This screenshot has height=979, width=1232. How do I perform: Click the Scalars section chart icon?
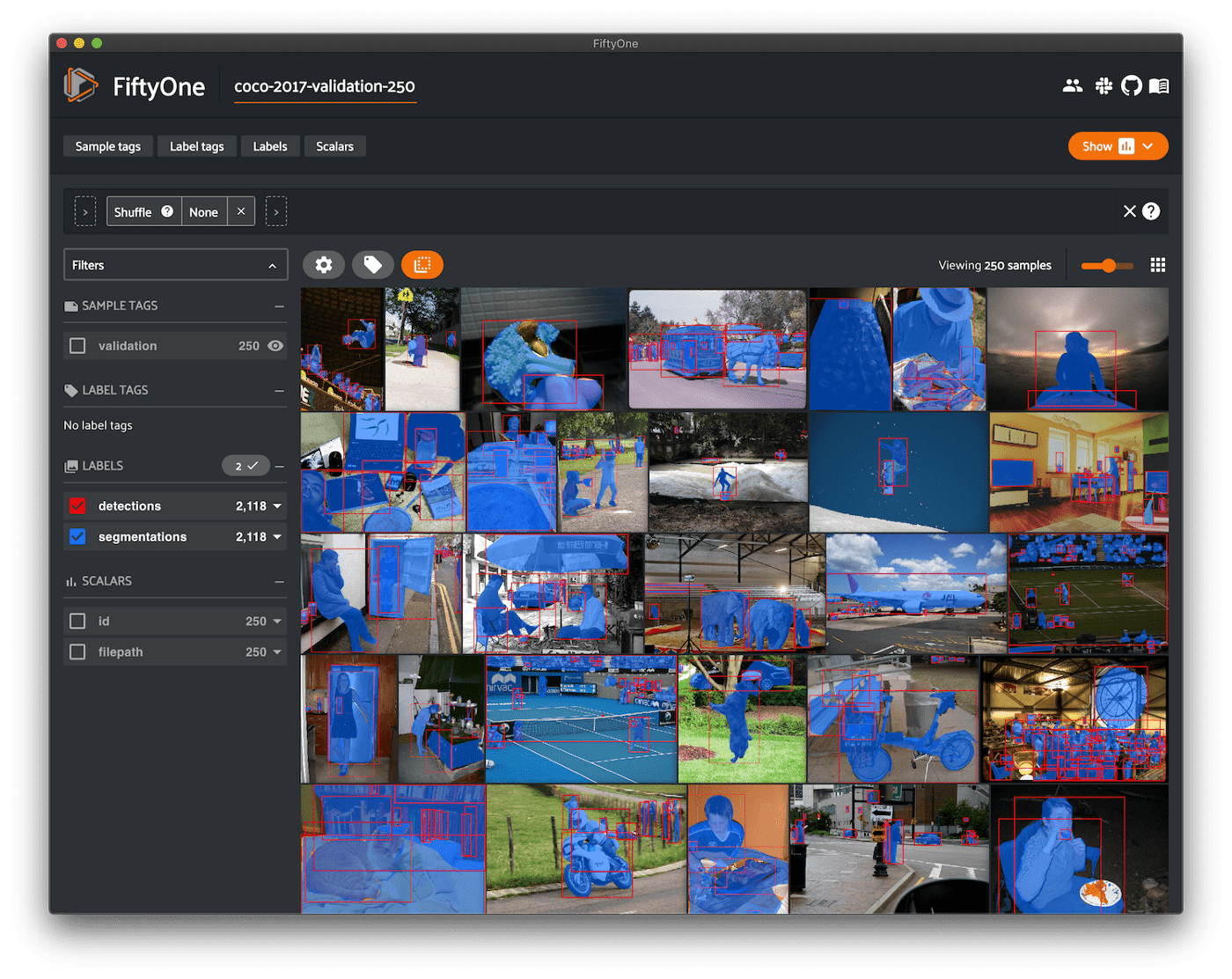[x=71, y=581]
